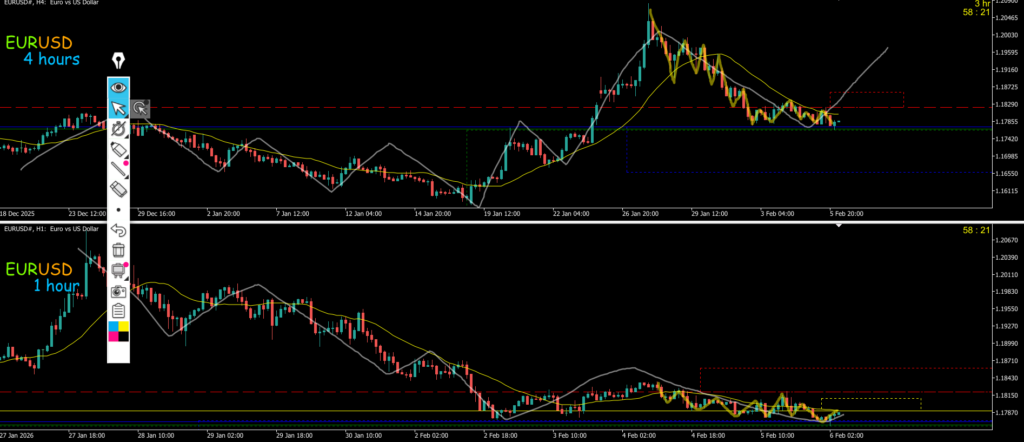Image resolution: width=1024 pixels, height=442 pixels.
Task: Pick the line drawing tool
Action: (x=118, y=168)
